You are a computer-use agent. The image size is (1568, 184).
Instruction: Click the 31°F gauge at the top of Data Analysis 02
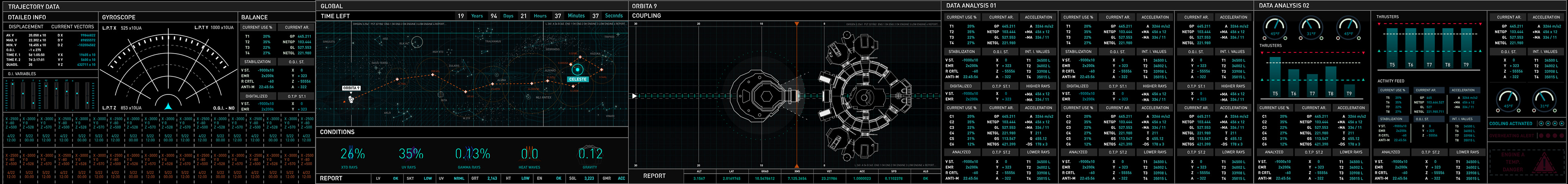[1311, 29]
